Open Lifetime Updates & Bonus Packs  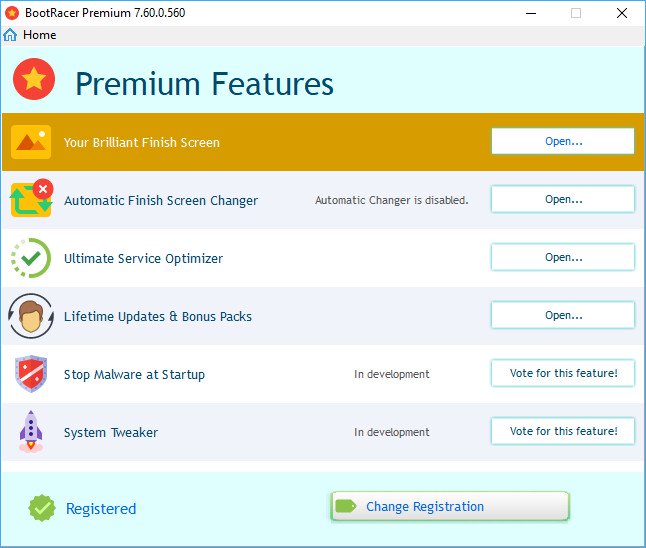coord(563,316)
